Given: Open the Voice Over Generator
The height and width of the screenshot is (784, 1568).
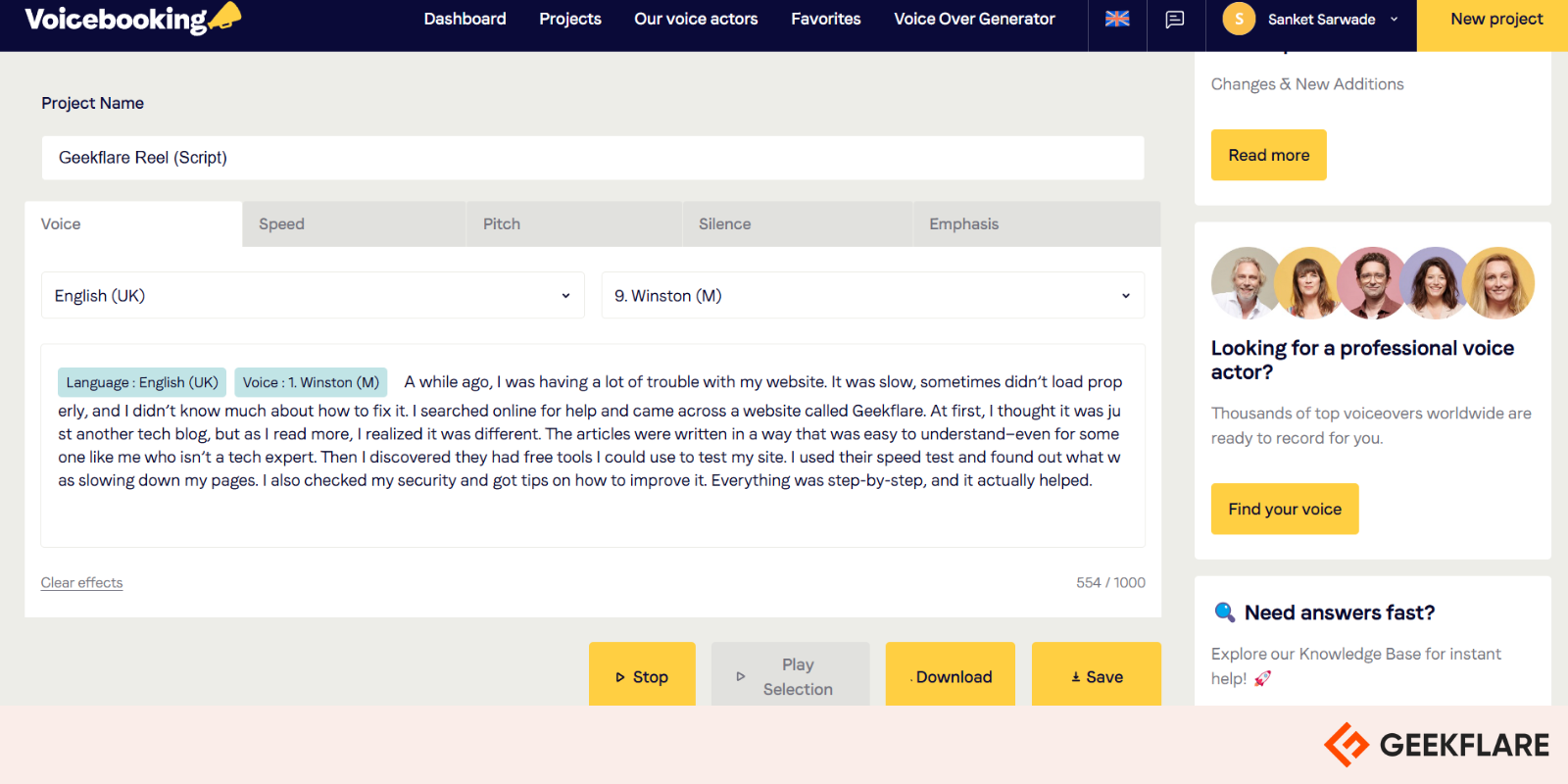Looking at the screenshot, I should click(974, 19).
